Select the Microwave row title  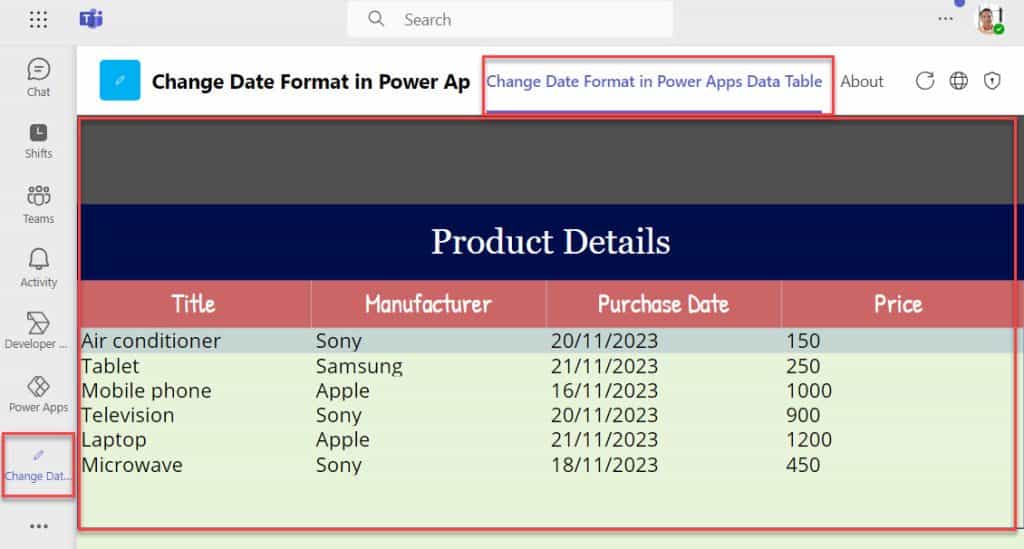point(132,465)
